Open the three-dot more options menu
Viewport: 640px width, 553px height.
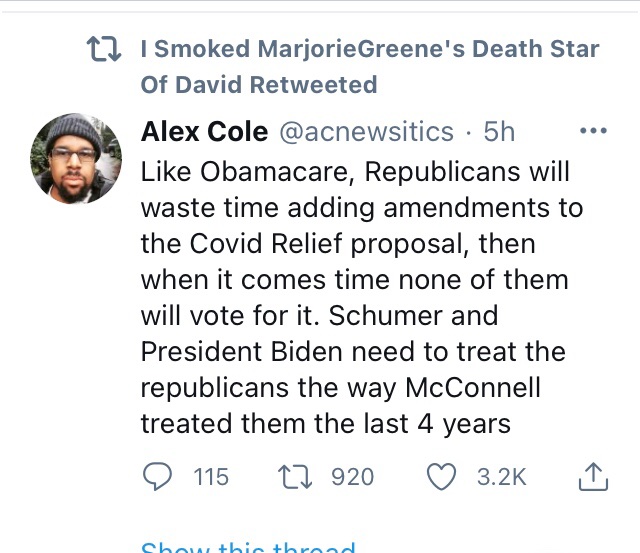(x=594, y=131)
